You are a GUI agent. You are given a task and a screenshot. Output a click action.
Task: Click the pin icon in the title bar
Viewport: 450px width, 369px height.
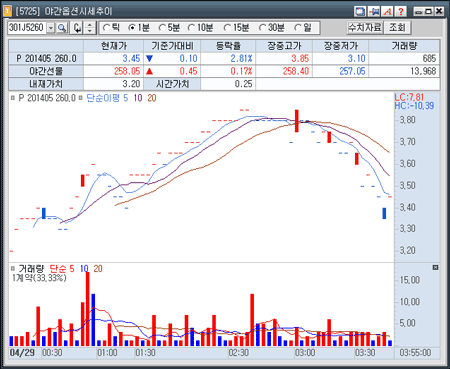(x=374, y=11)
